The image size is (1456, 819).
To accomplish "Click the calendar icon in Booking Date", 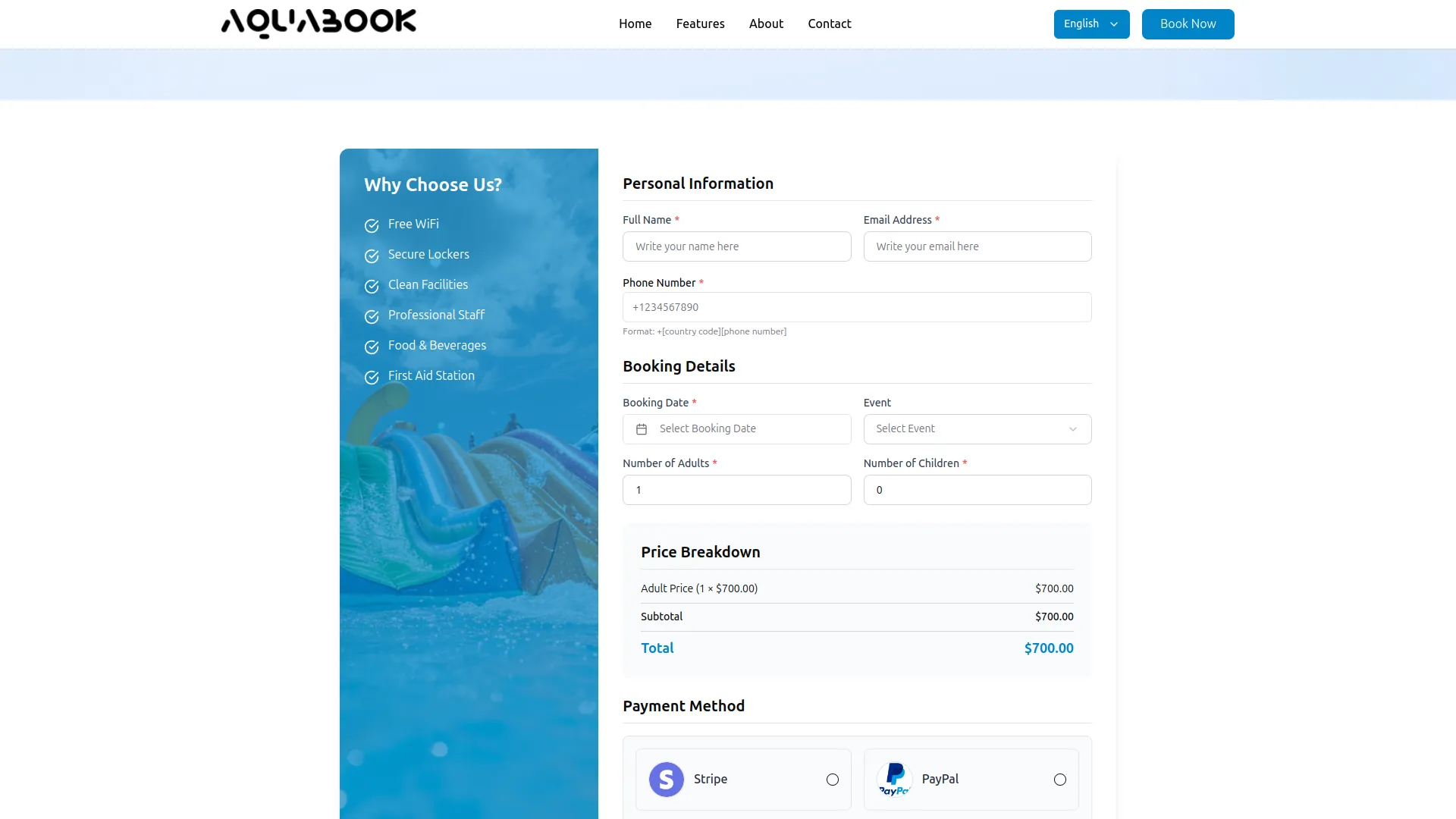I will point(642,429).
